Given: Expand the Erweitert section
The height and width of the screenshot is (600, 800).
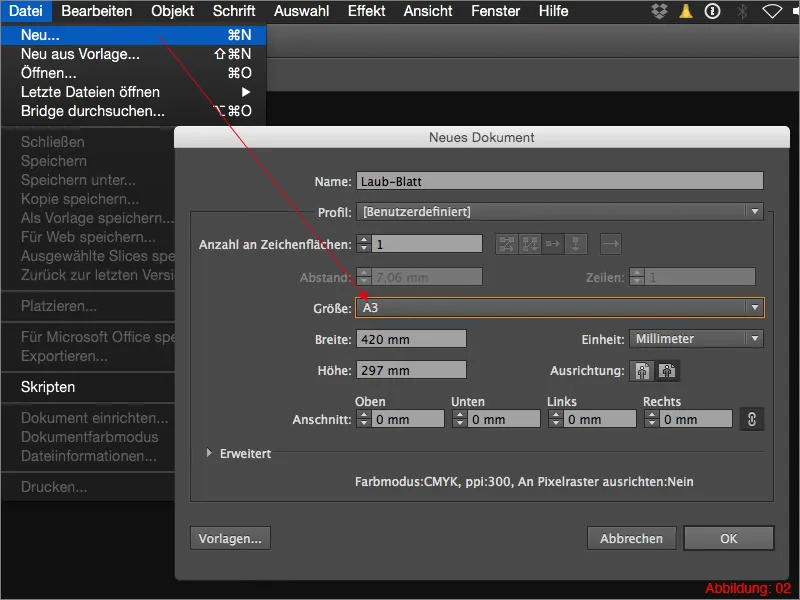Looking at the screenshot, I should 209,453.
